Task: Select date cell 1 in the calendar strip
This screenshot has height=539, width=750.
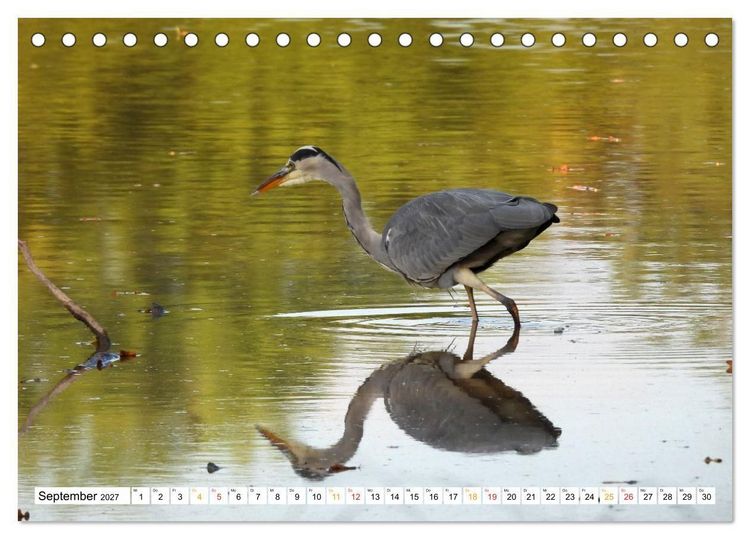Action: [140, 496]
